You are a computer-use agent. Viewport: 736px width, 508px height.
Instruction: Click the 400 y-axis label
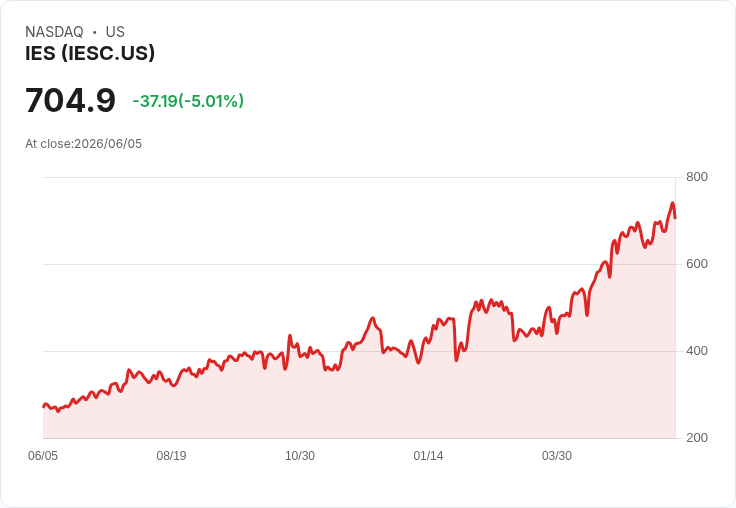click(x=697, y=351)
